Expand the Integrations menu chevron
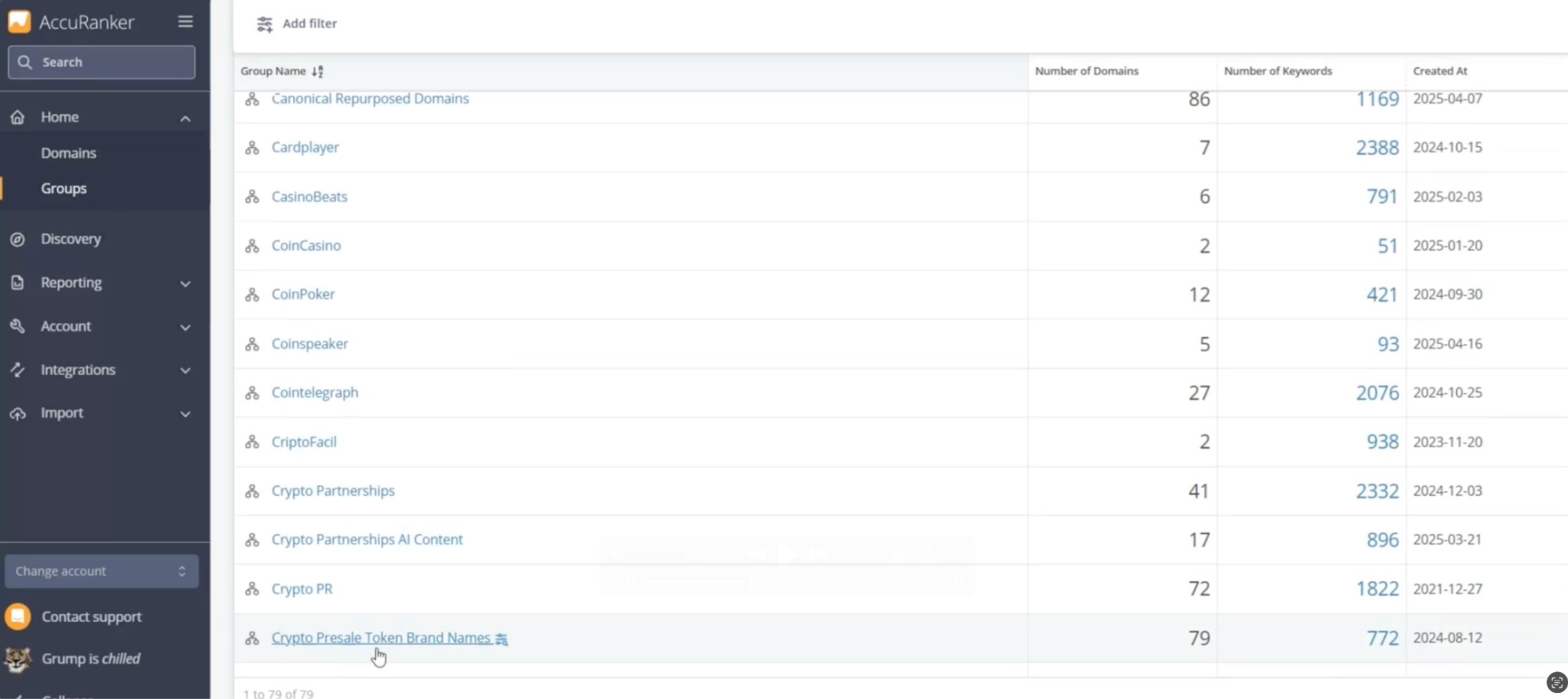 pos(185,371)
